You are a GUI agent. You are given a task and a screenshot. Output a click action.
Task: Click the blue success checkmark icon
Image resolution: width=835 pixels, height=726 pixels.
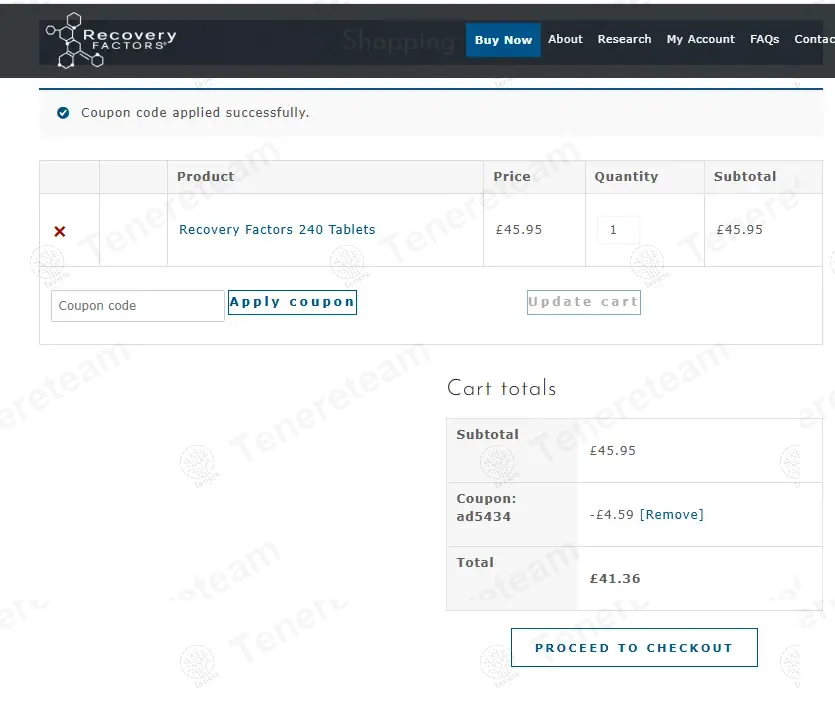tap(63, 113)
